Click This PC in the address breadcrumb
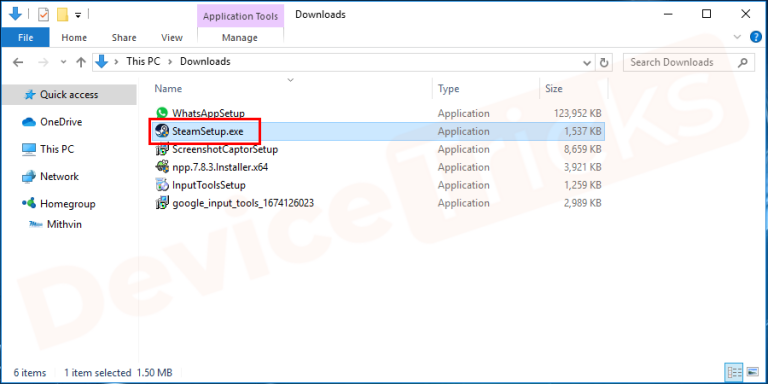Screen dimensions: 768x384 click(x=143, y=62)
